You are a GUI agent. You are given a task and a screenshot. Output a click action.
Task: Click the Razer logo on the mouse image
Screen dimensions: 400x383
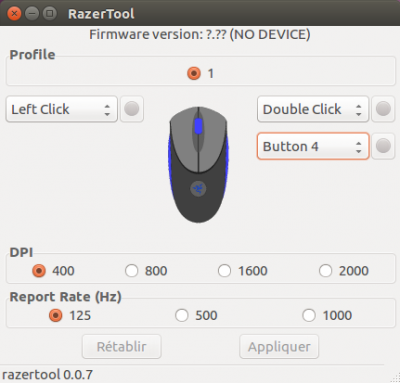[198, 189]
